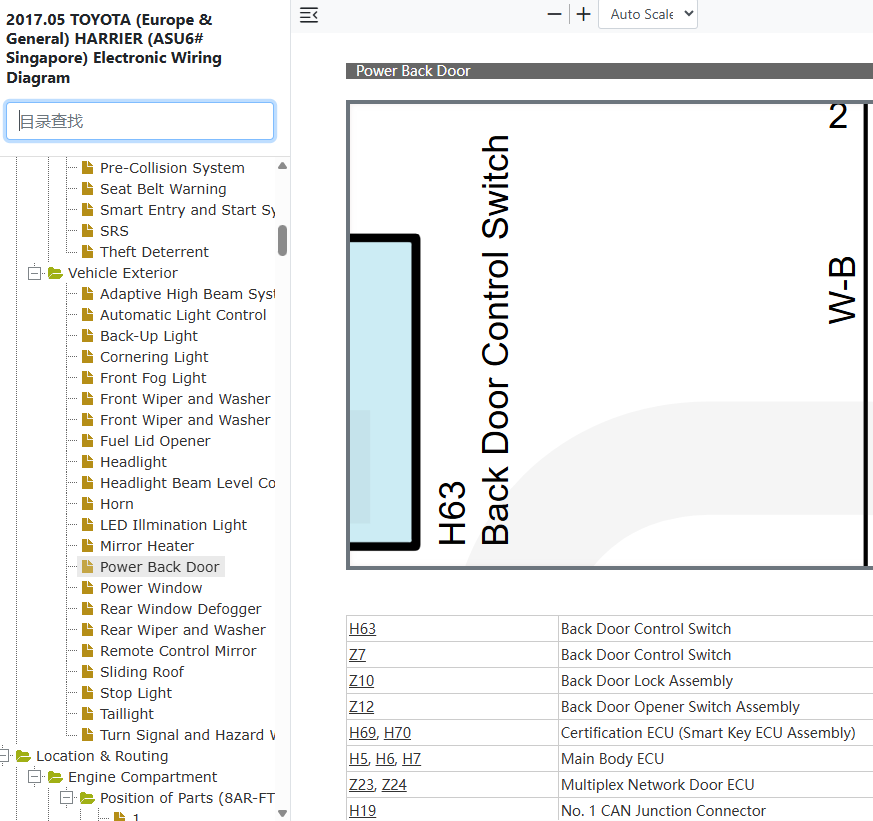
Task: Open Rear Window Defogger document icon
Action: tap(87, 609)
